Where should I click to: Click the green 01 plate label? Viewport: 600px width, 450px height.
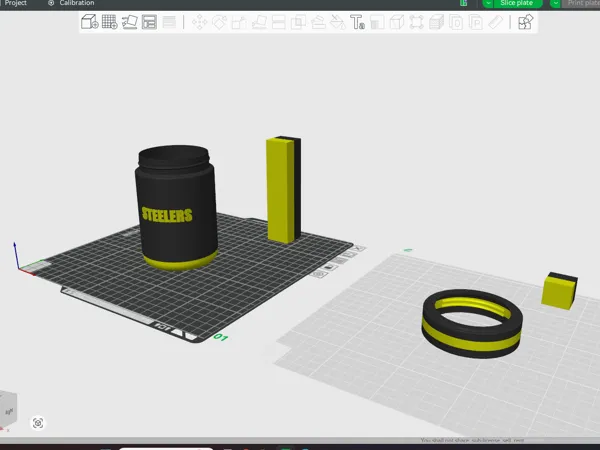pyautogui.click(x=221, y=337)
